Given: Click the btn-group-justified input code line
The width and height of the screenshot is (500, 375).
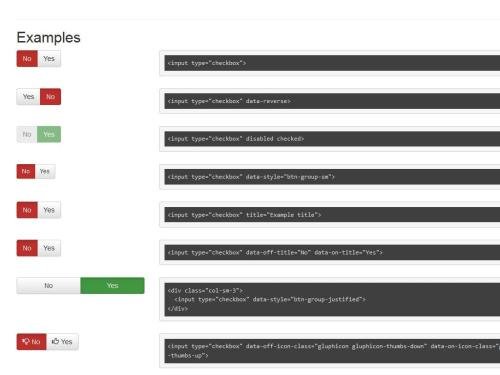Looking at the screenshot, I should [270, 300].
